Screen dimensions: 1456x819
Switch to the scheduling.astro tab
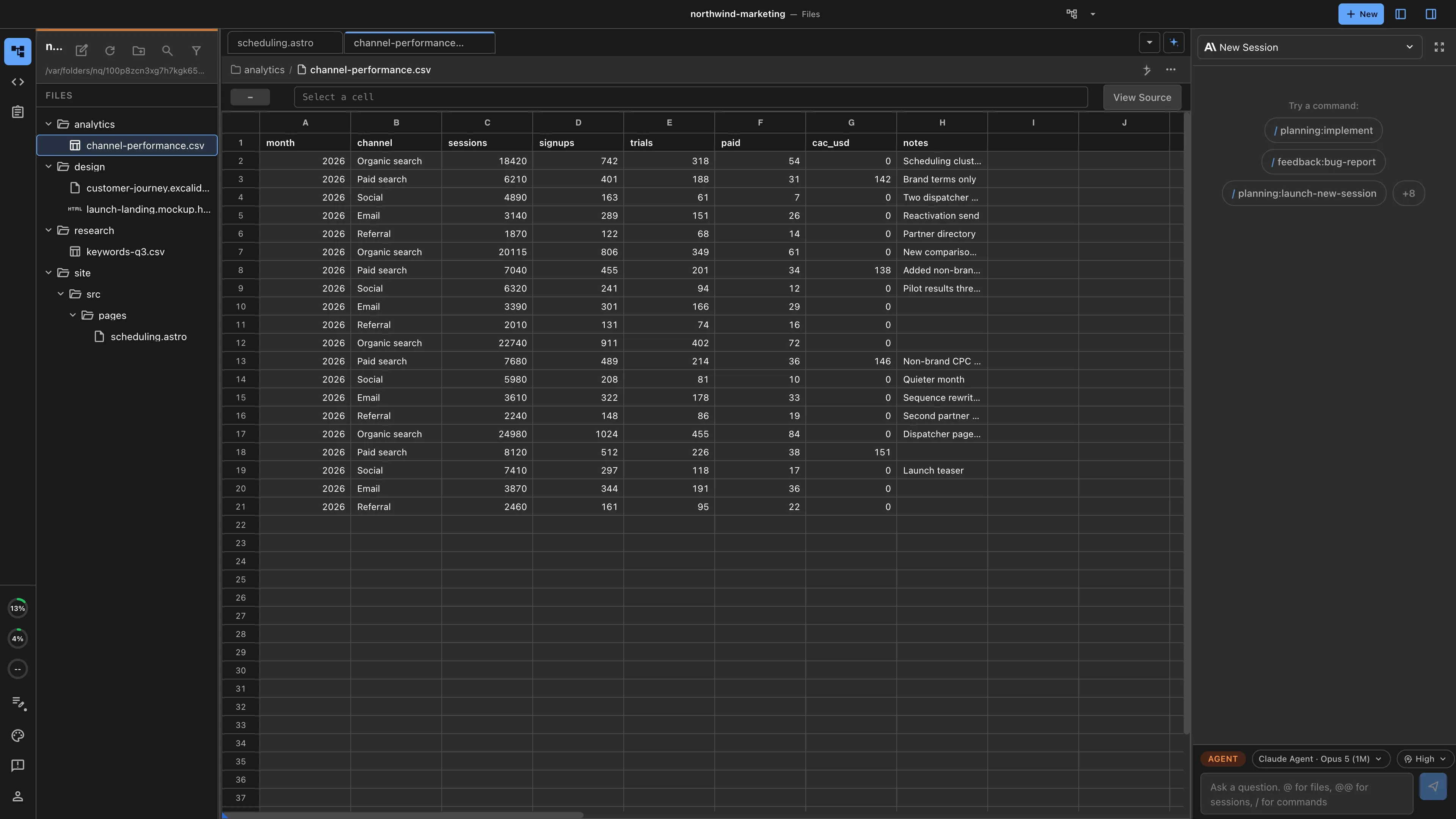click(285, 43)
